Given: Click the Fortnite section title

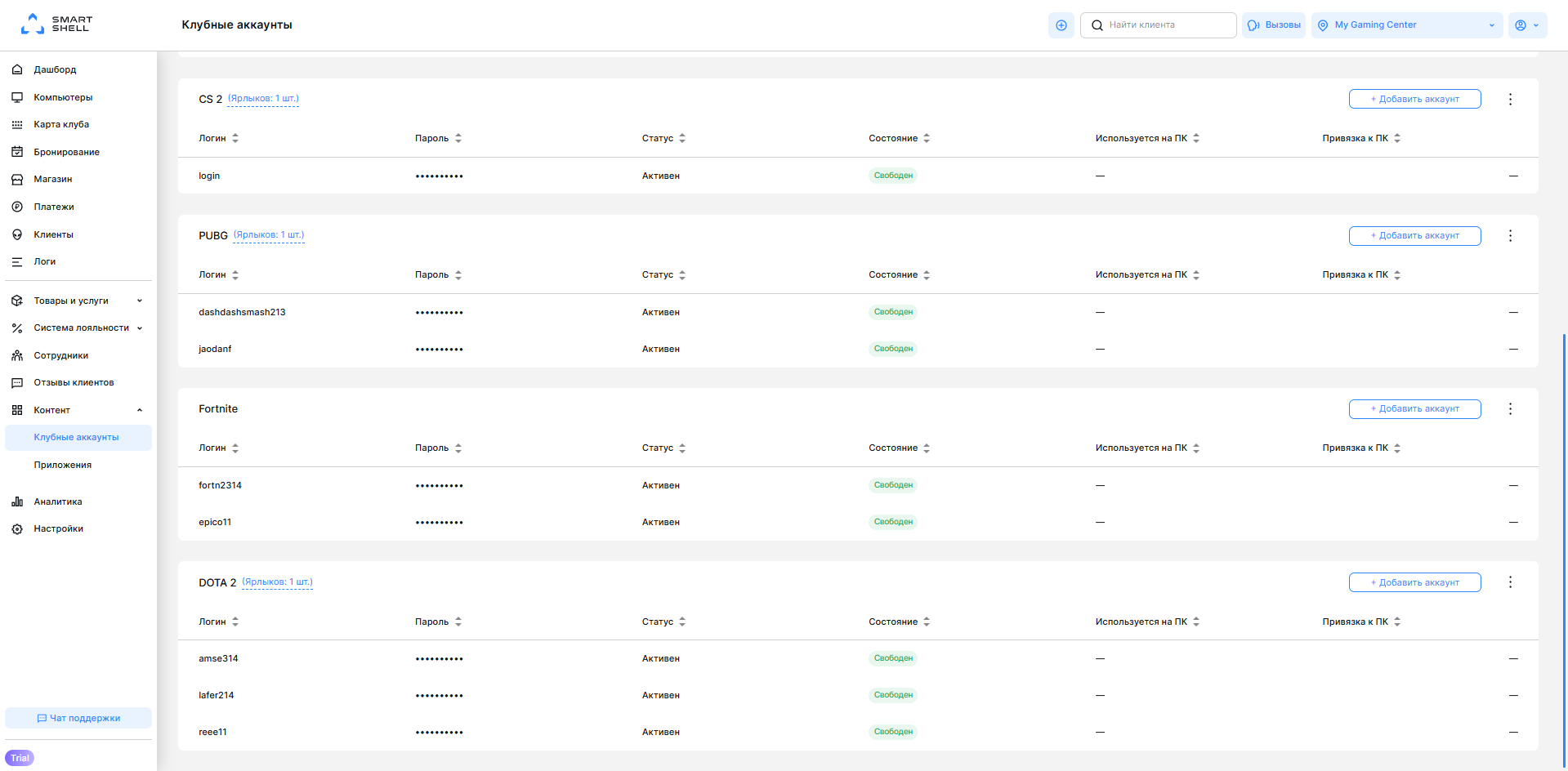Looking at the screenshot, I should point(218,408).
